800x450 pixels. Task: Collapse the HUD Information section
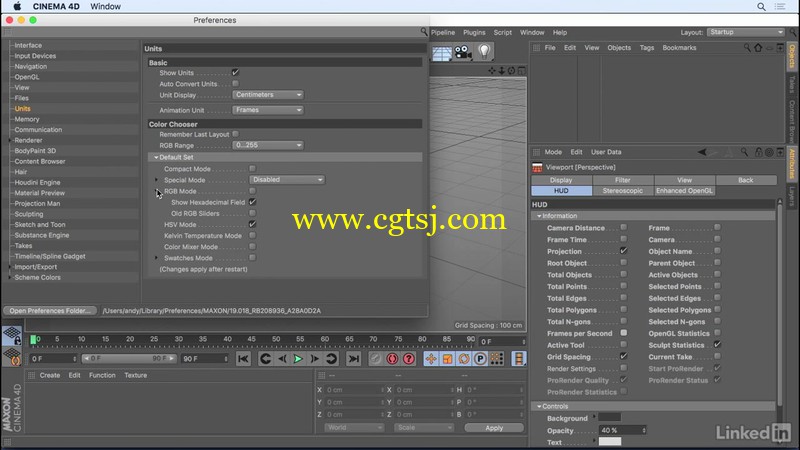539,216
